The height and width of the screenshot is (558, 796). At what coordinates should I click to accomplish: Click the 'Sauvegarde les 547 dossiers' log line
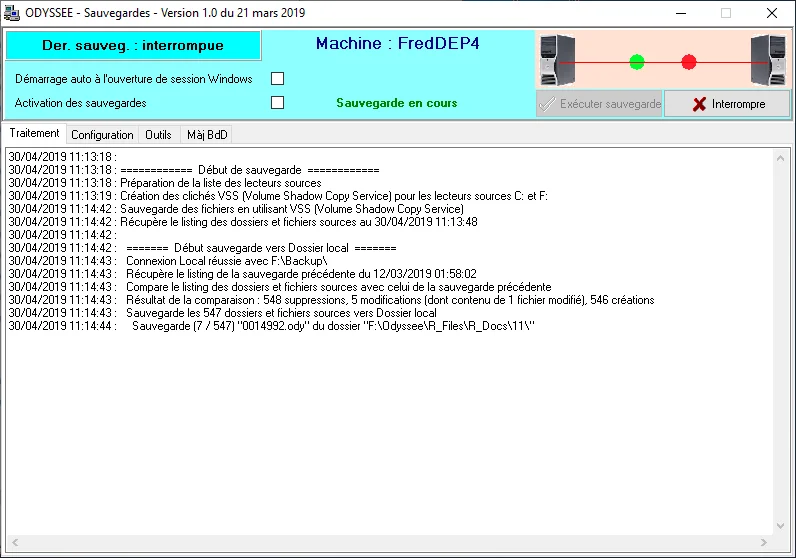pos(222,313)
